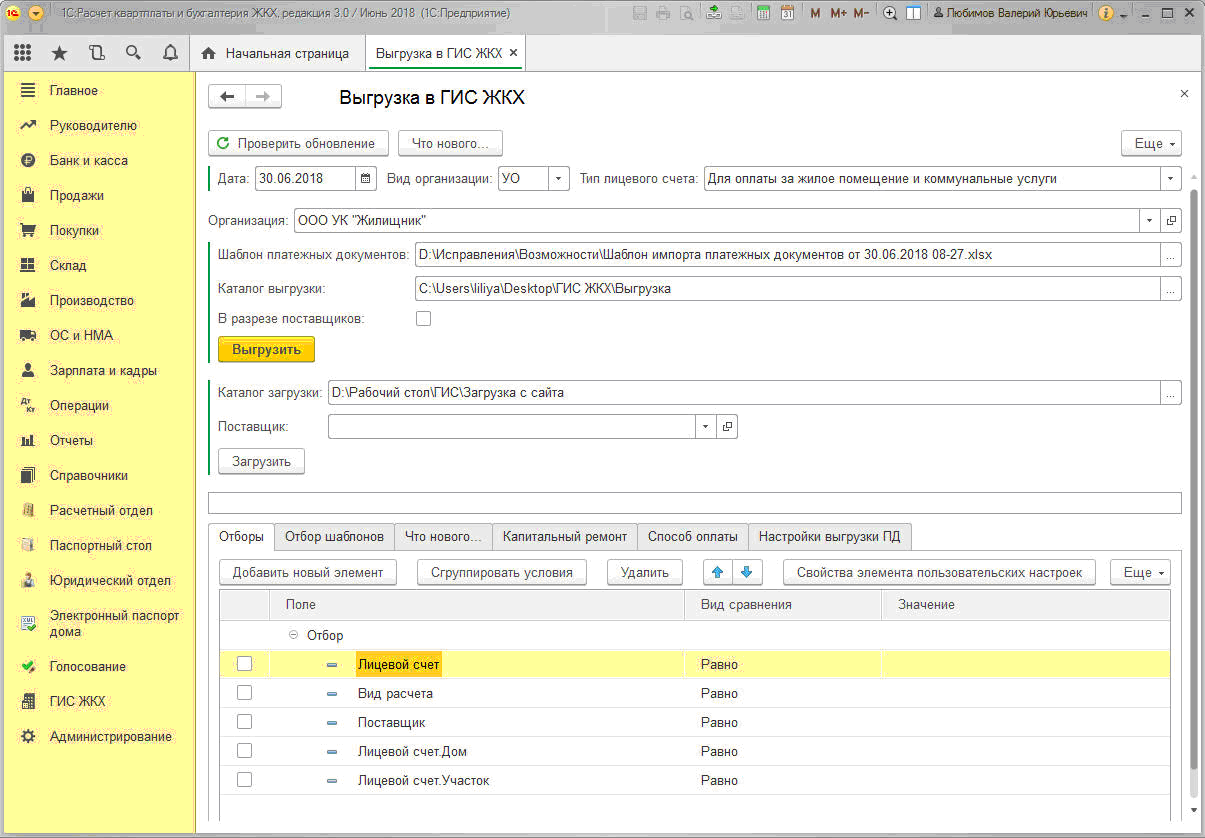This screenshot has width=1205, height=838.
Task: Tick the «В разрезе поставщиков» checkbox
Action: tap(423, 319)
